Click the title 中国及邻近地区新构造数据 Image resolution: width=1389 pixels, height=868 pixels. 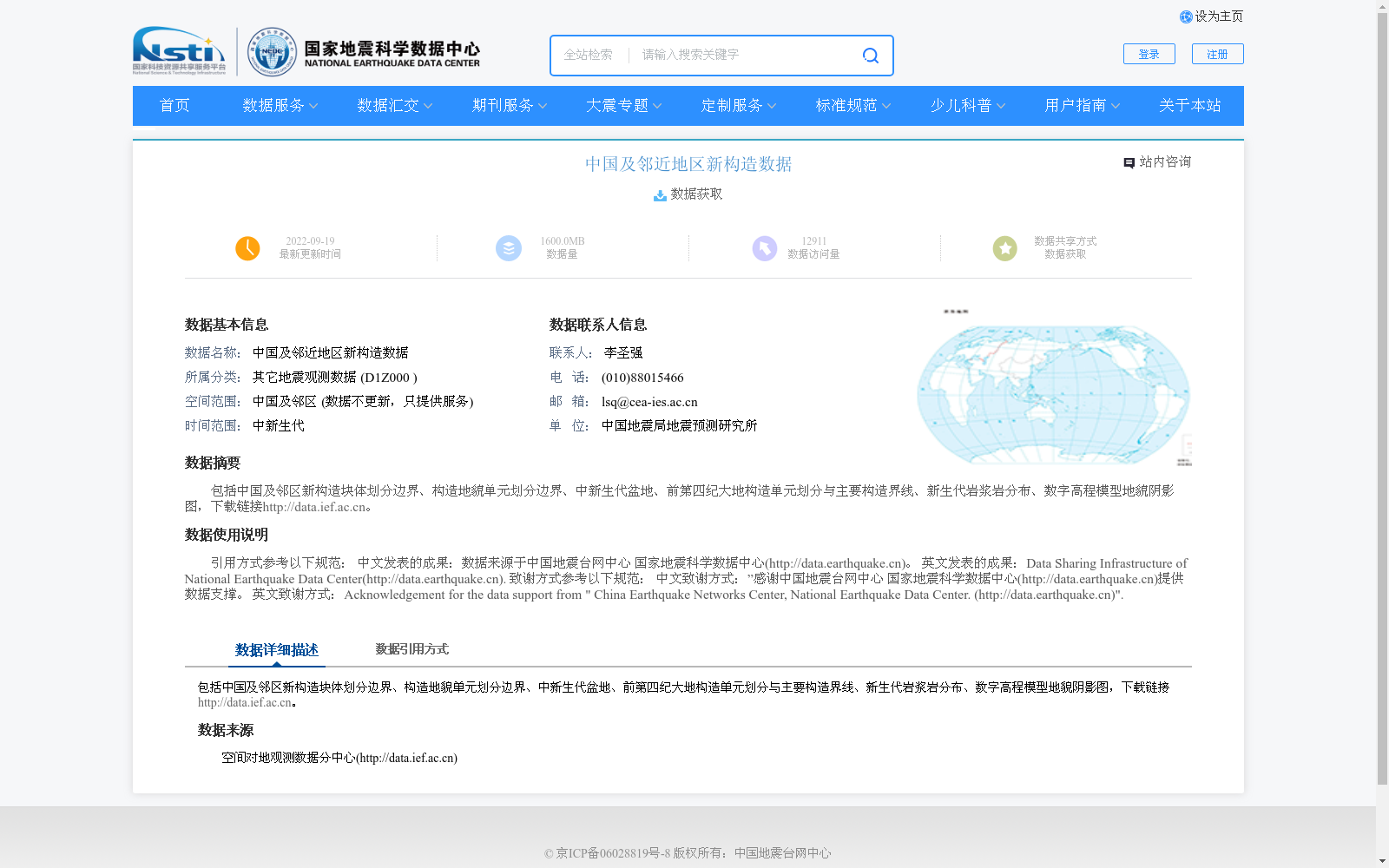coord(688,164)
